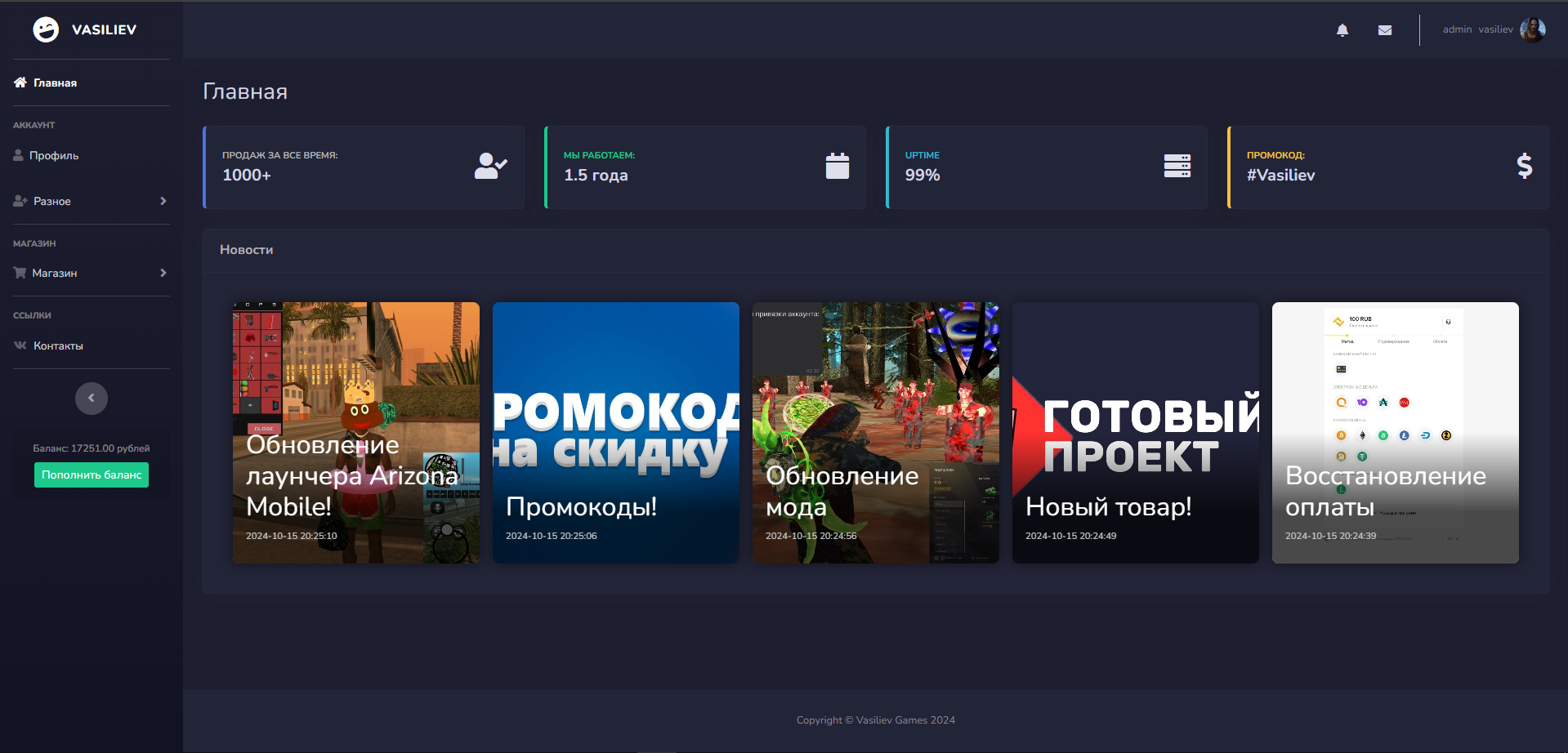Open Контакты link in sidebar
The width and height of the screenshot is (1568, 753).
point(92,345)
